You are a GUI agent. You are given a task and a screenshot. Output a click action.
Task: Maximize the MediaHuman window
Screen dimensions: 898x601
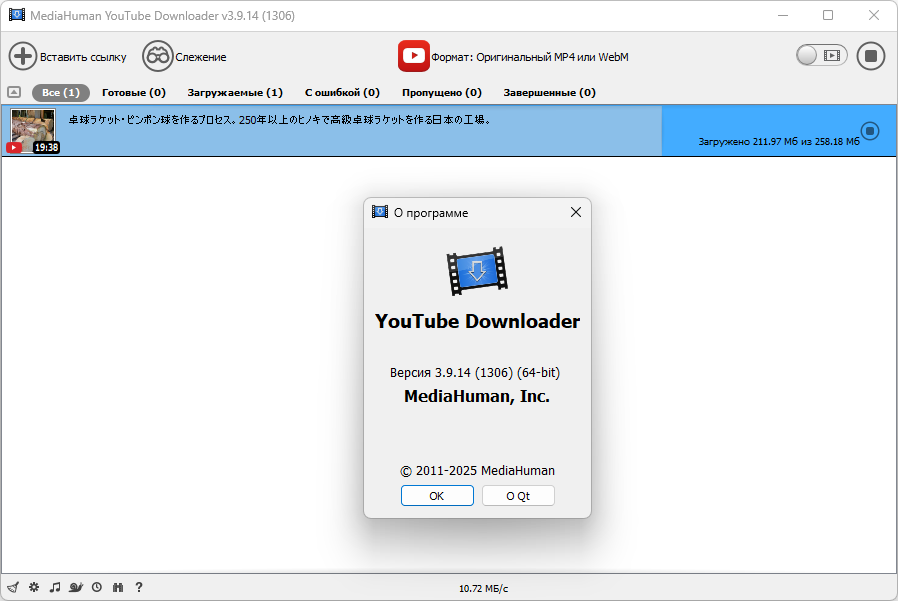(x=828, y=15)
